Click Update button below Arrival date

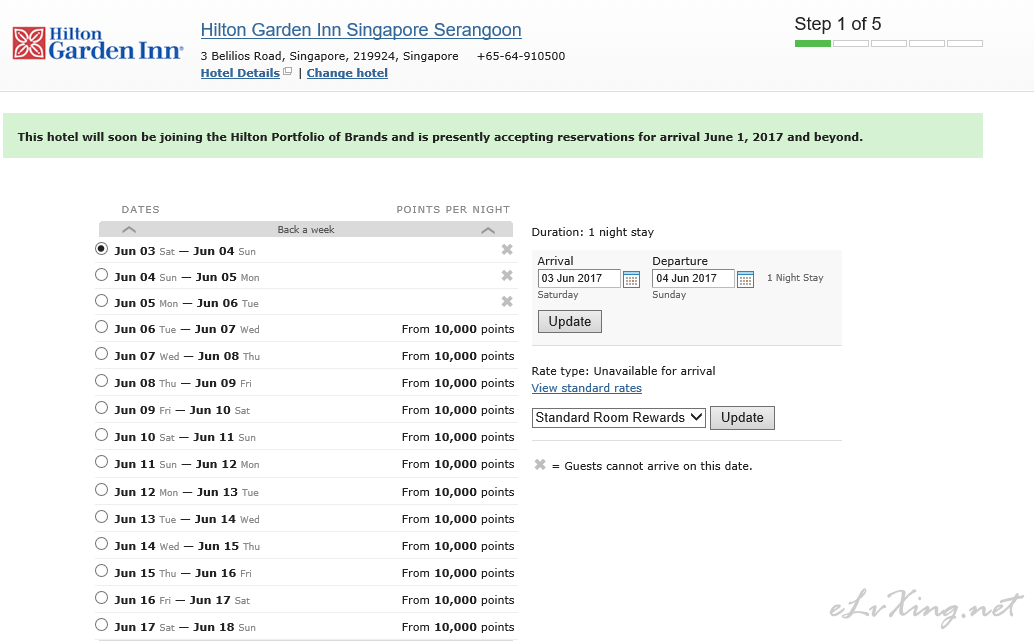click(x=570, y=321)
